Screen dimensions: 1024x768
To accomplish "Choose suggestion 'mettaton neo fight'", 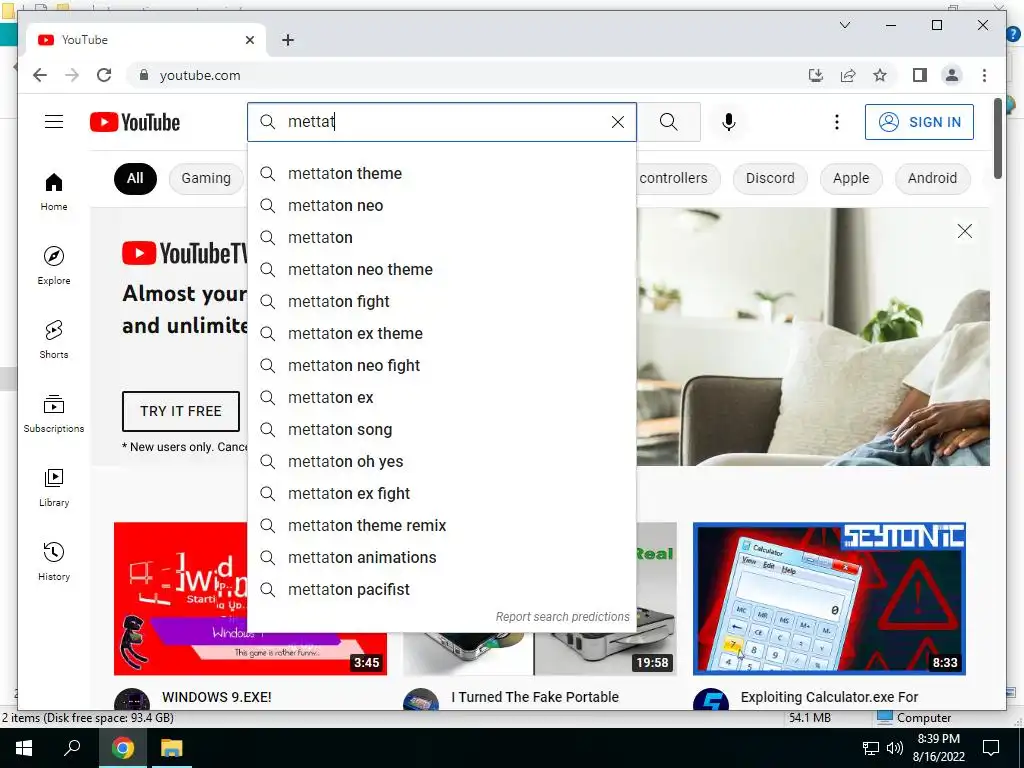I will pos(442,366).
